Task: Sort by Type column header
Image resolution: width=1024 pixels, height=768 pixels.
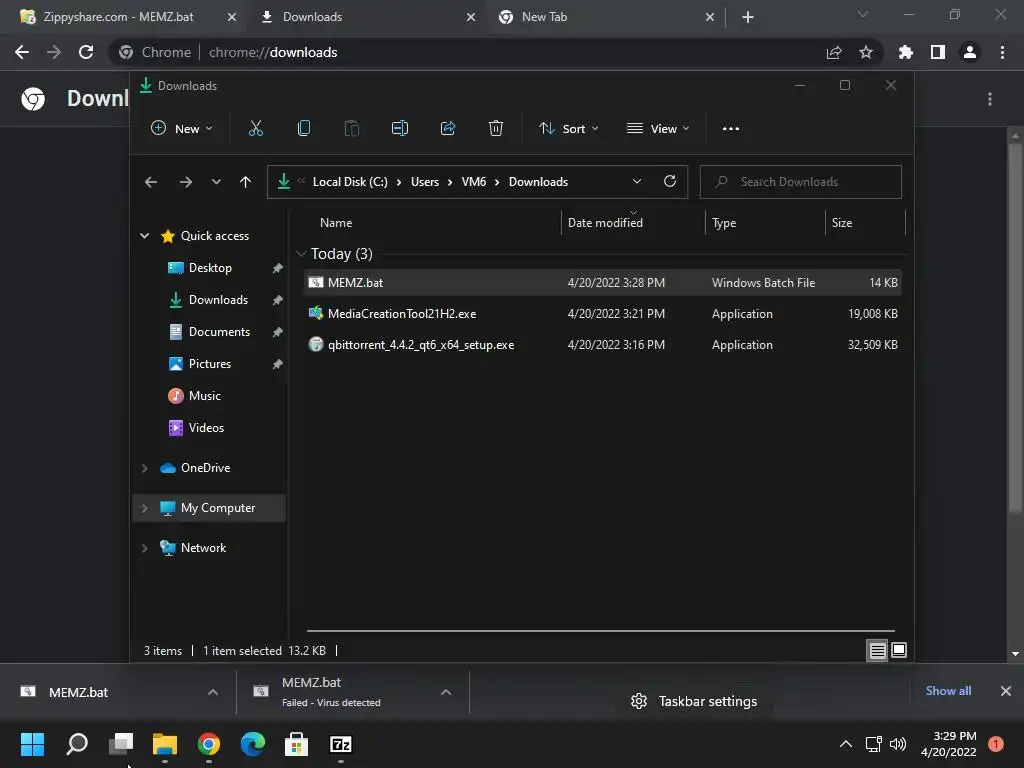Action: [724, 223]
